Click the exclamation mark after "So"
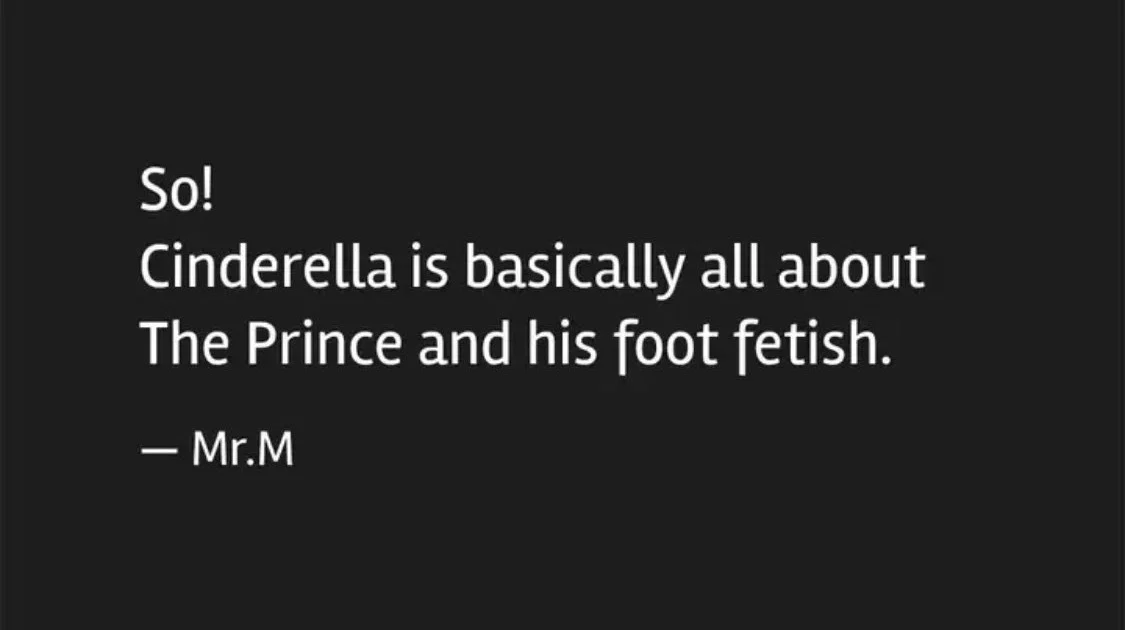This screenshot has width=1125, height=630. point(207,190)
